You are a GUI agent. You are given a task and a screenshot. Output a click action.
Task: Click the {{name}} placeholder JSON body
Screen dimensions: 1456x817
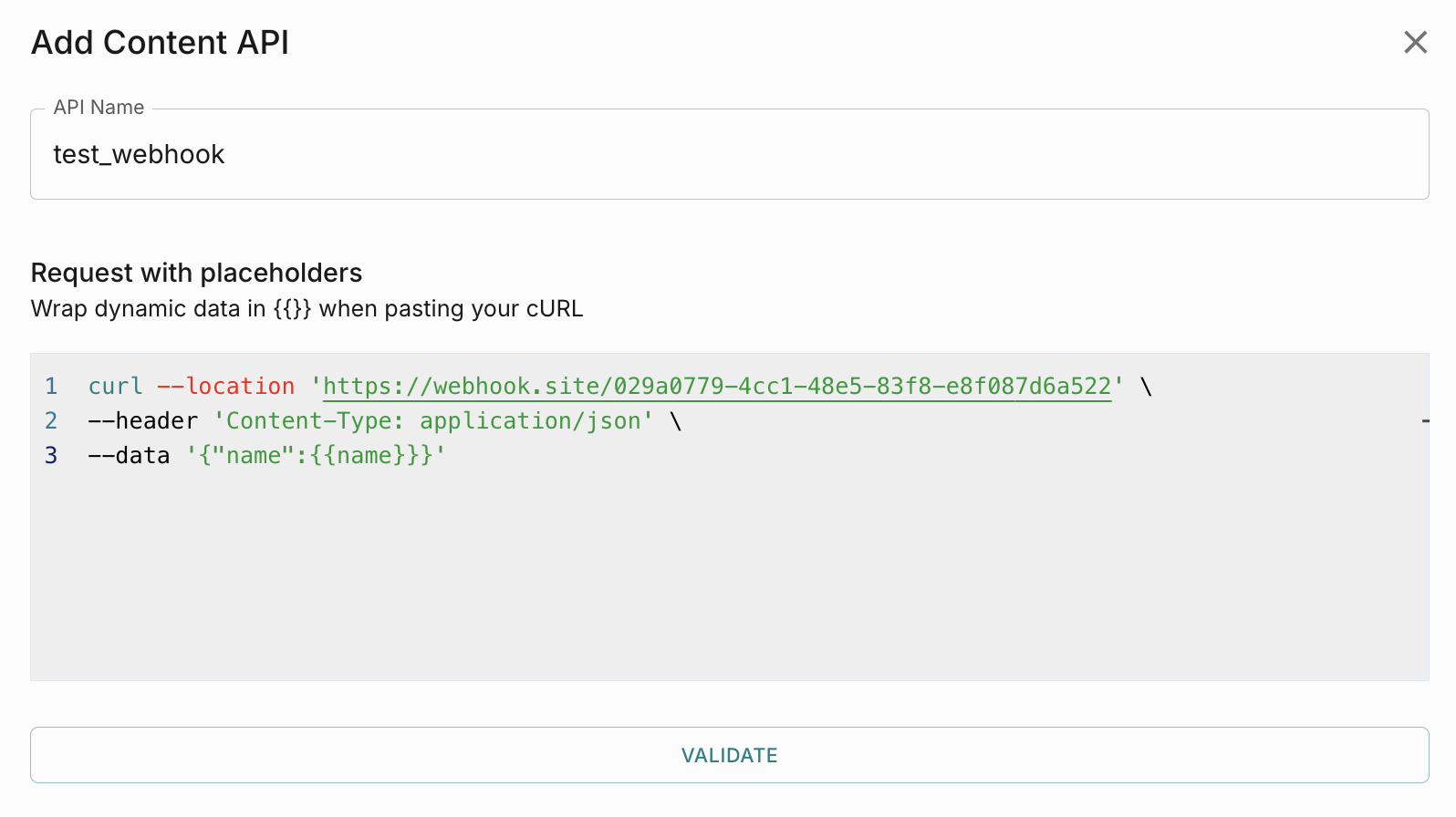point(316,456)
